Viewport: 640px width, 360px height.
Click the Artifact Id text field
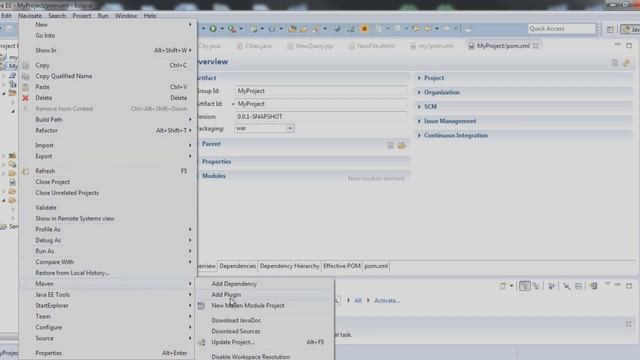(x=321, y=104)
